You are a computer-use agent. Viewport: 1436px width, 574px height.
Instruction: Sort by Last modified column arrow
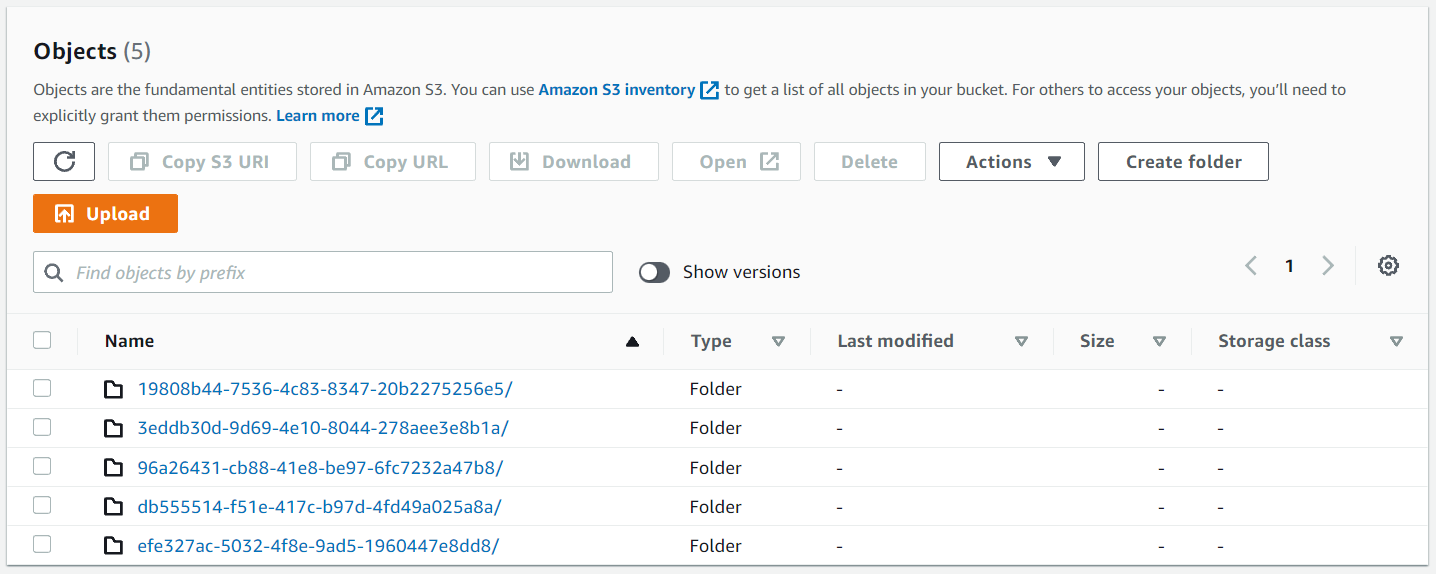1021,342
